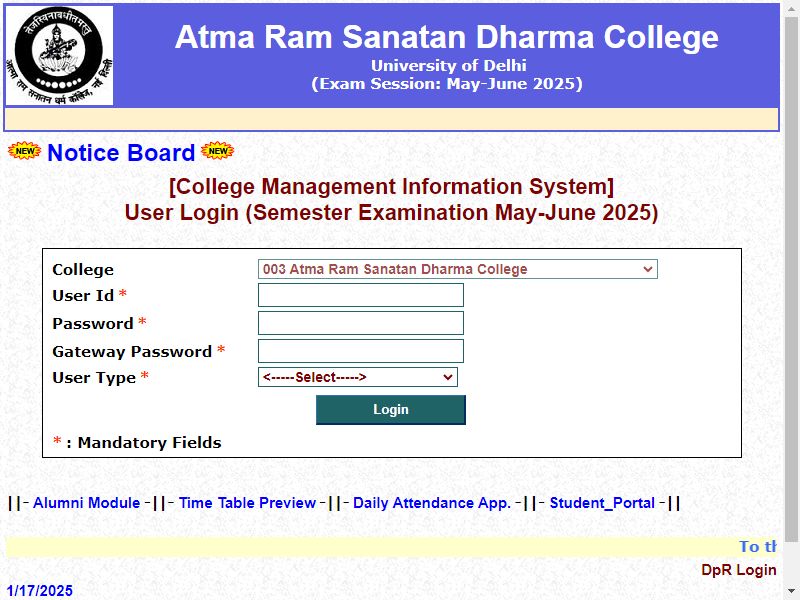Click the Gateway Password label
Screen dimensions: 800x600
[132, 352]
